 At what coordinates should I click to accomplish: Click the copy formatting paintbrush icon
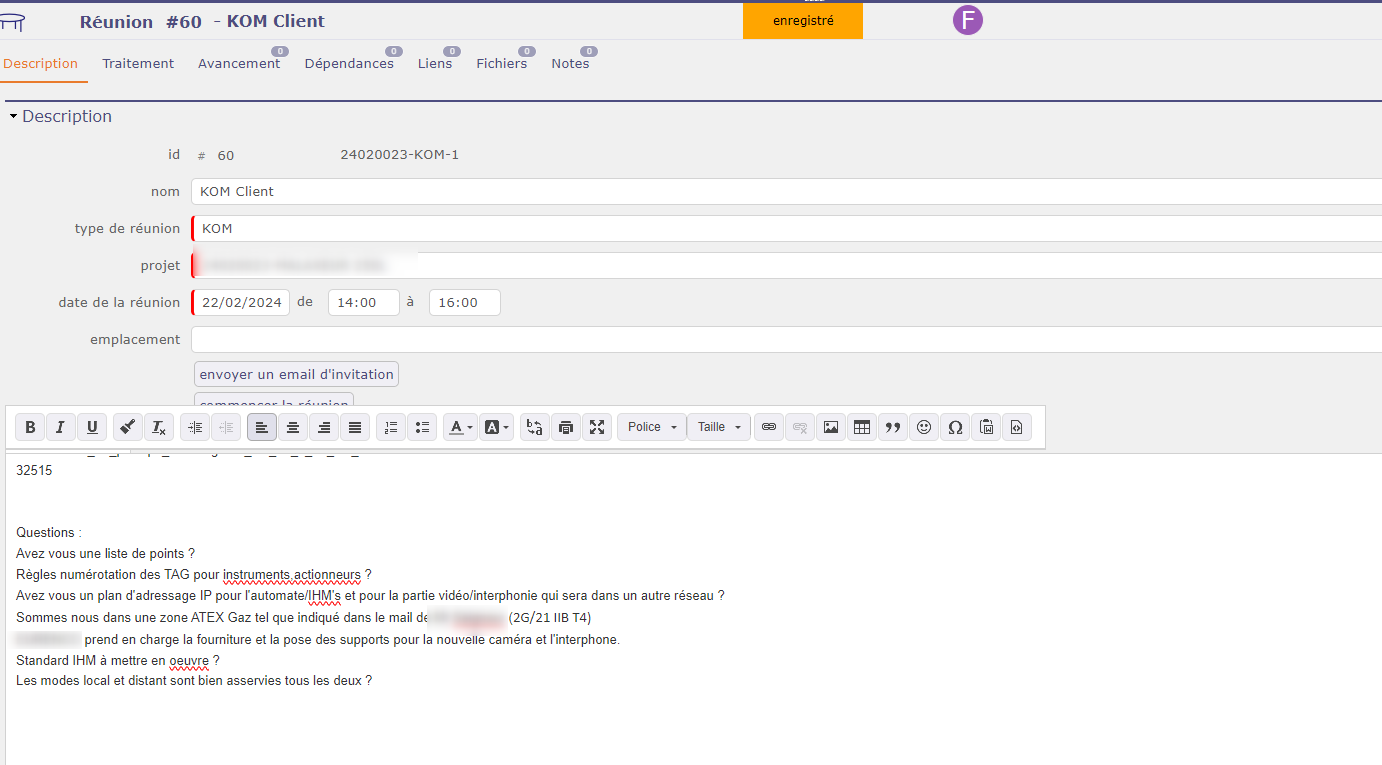tap(127, 427)
